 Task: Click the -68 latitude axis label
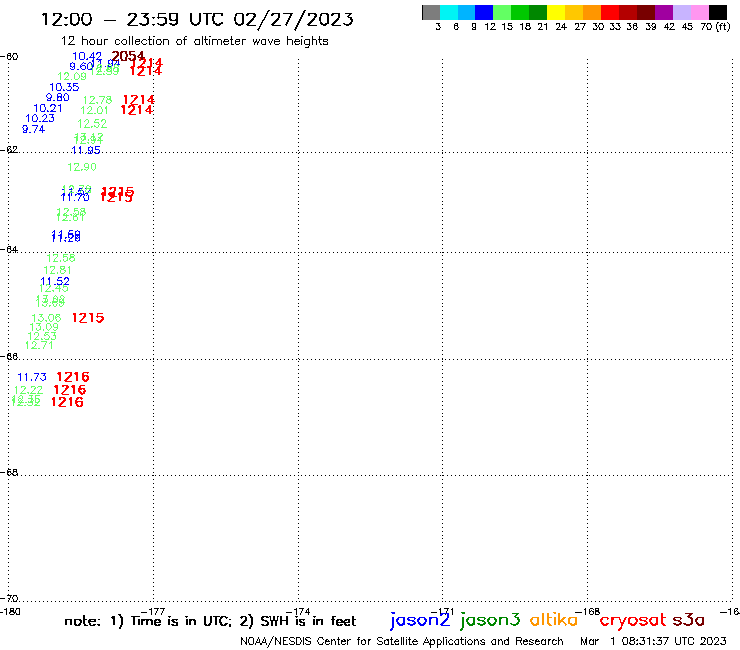[x=10, y=472]
